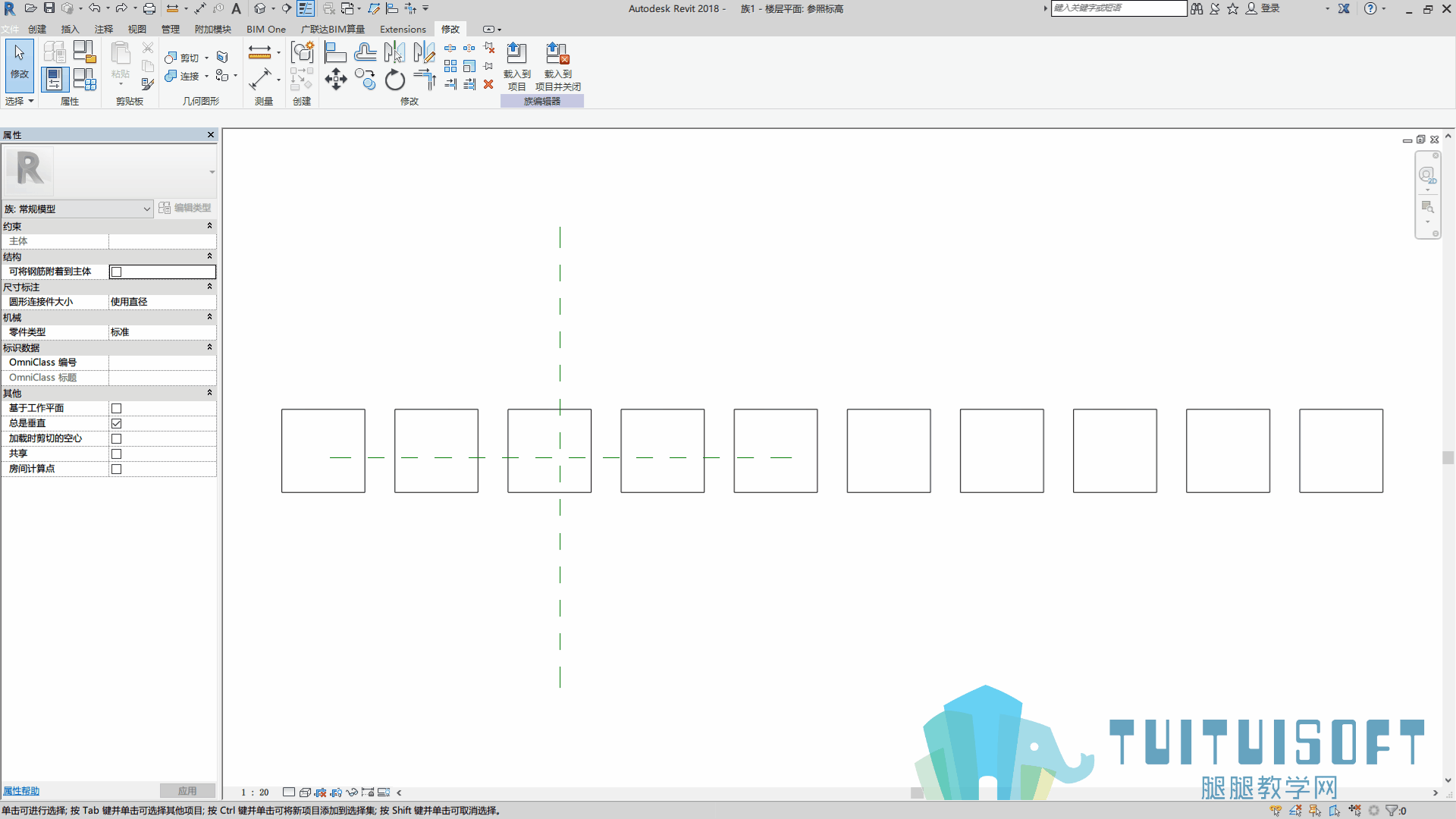Toggle the 共享 checkbox
This screenshot has height=819, width=1456.
[117, 453]
